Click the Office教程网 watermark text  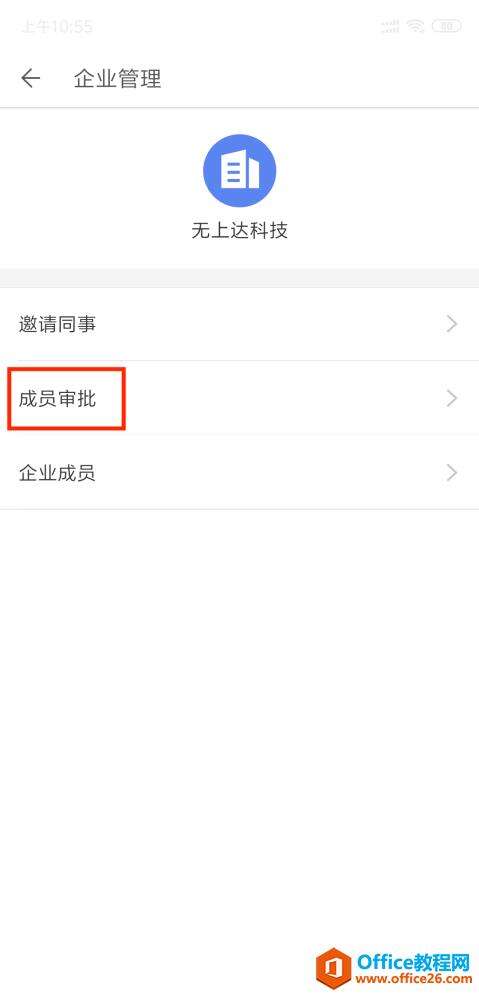tap(413, 961)
